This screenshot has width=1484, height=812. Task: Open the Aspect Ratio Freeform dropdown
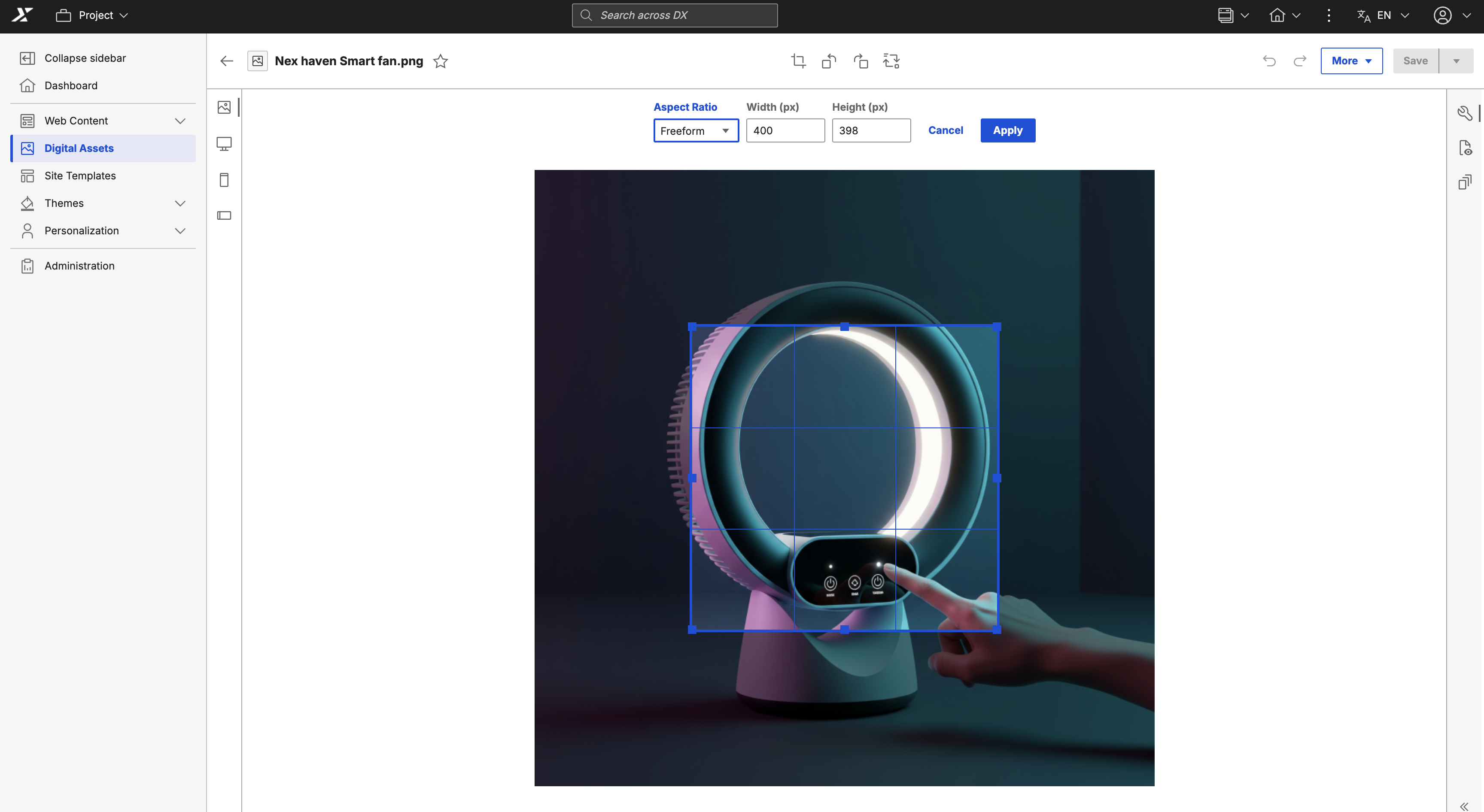[x=696, y=130]
